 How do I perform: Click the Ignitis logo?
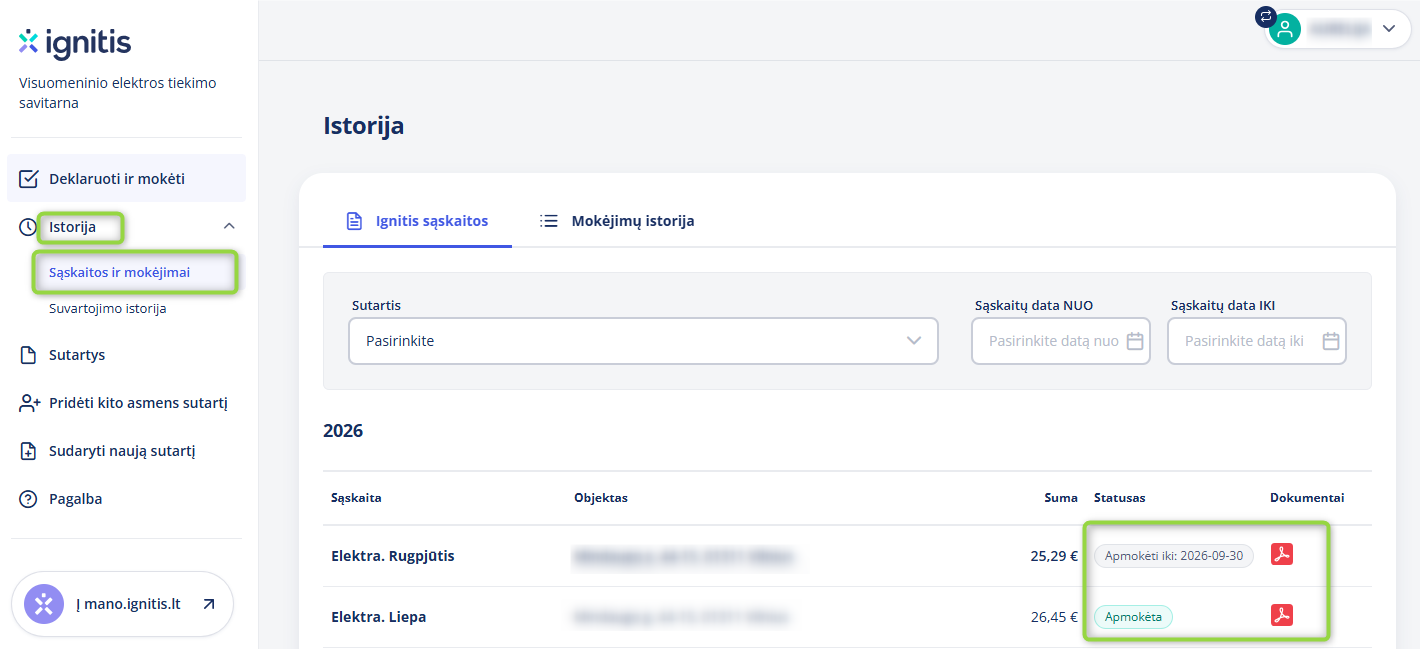(75, 43)
